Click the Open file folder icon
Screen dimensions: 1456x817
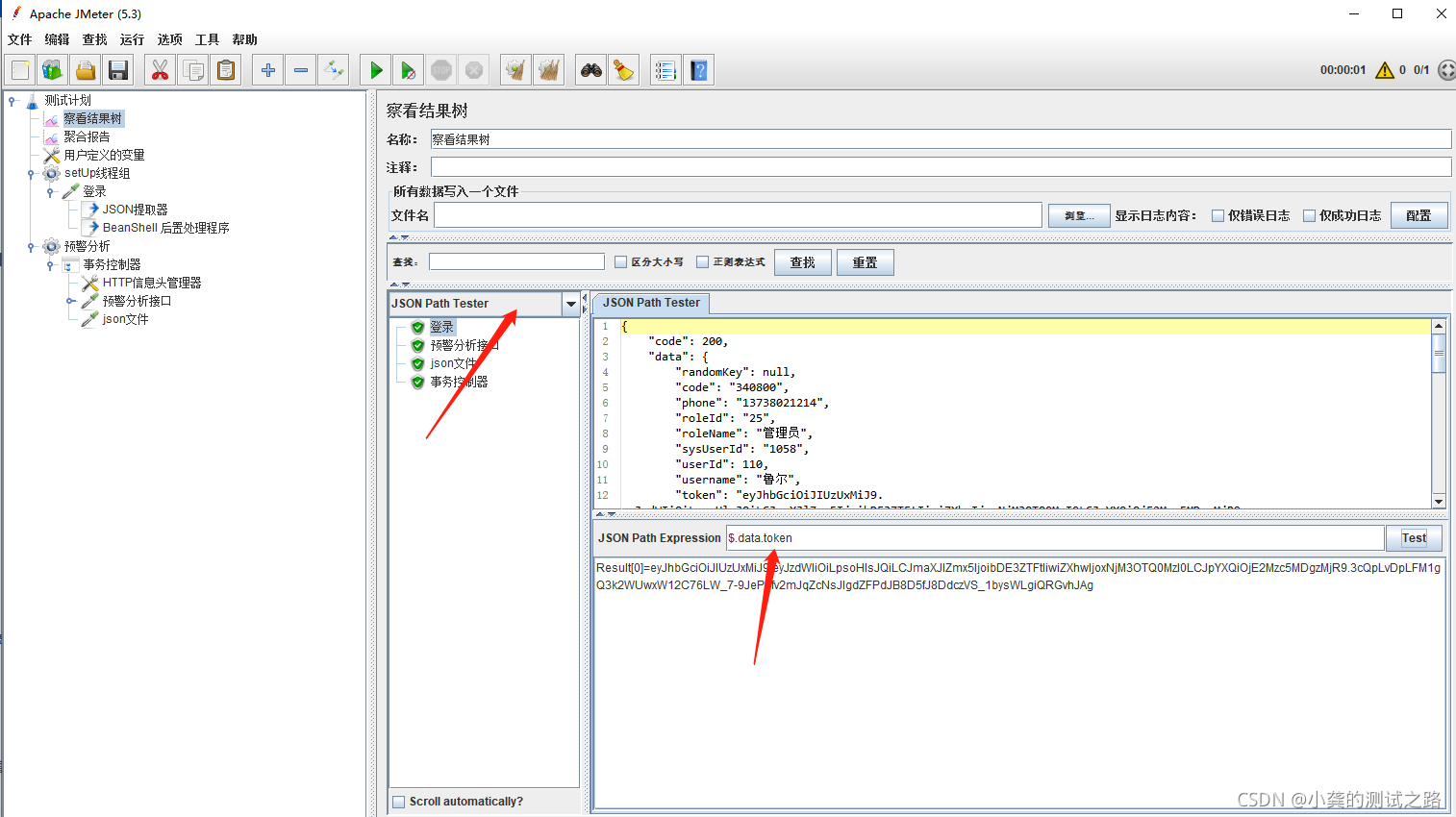86,70
